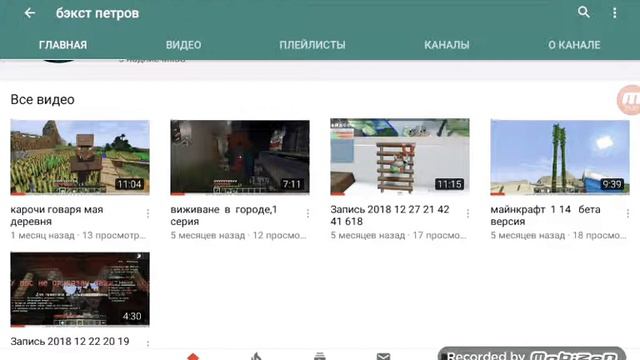
Task: Click '1 месяц назад · 13 просмотр…' text
Action: 78,236
